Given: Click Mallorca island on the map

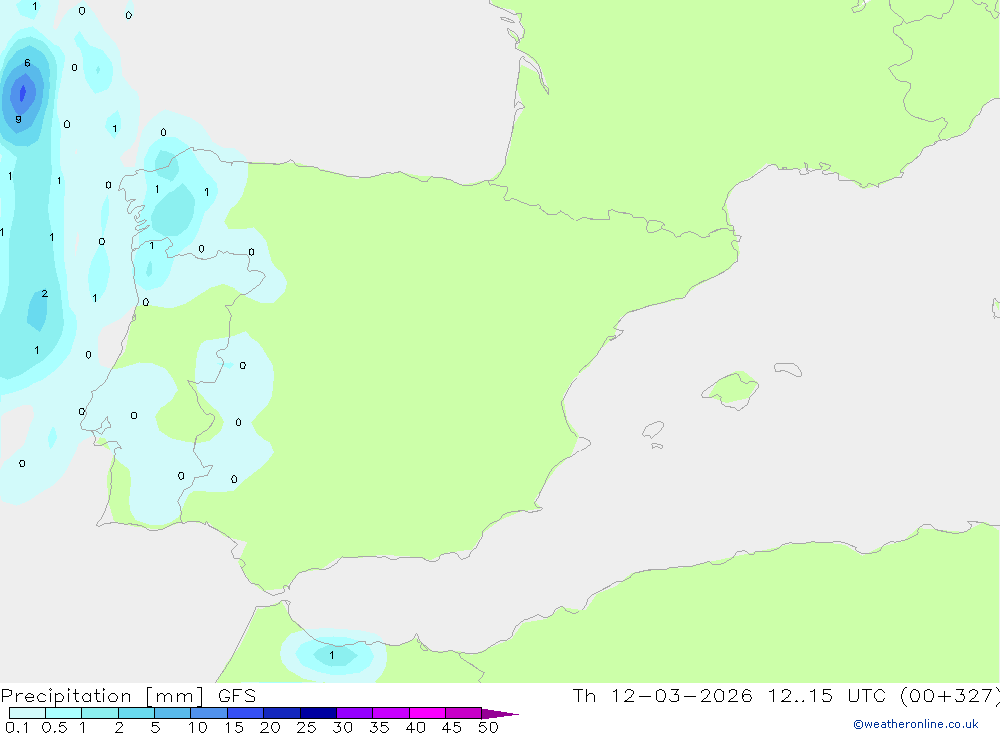Looking at the screenshot, I should coord(731,388).
